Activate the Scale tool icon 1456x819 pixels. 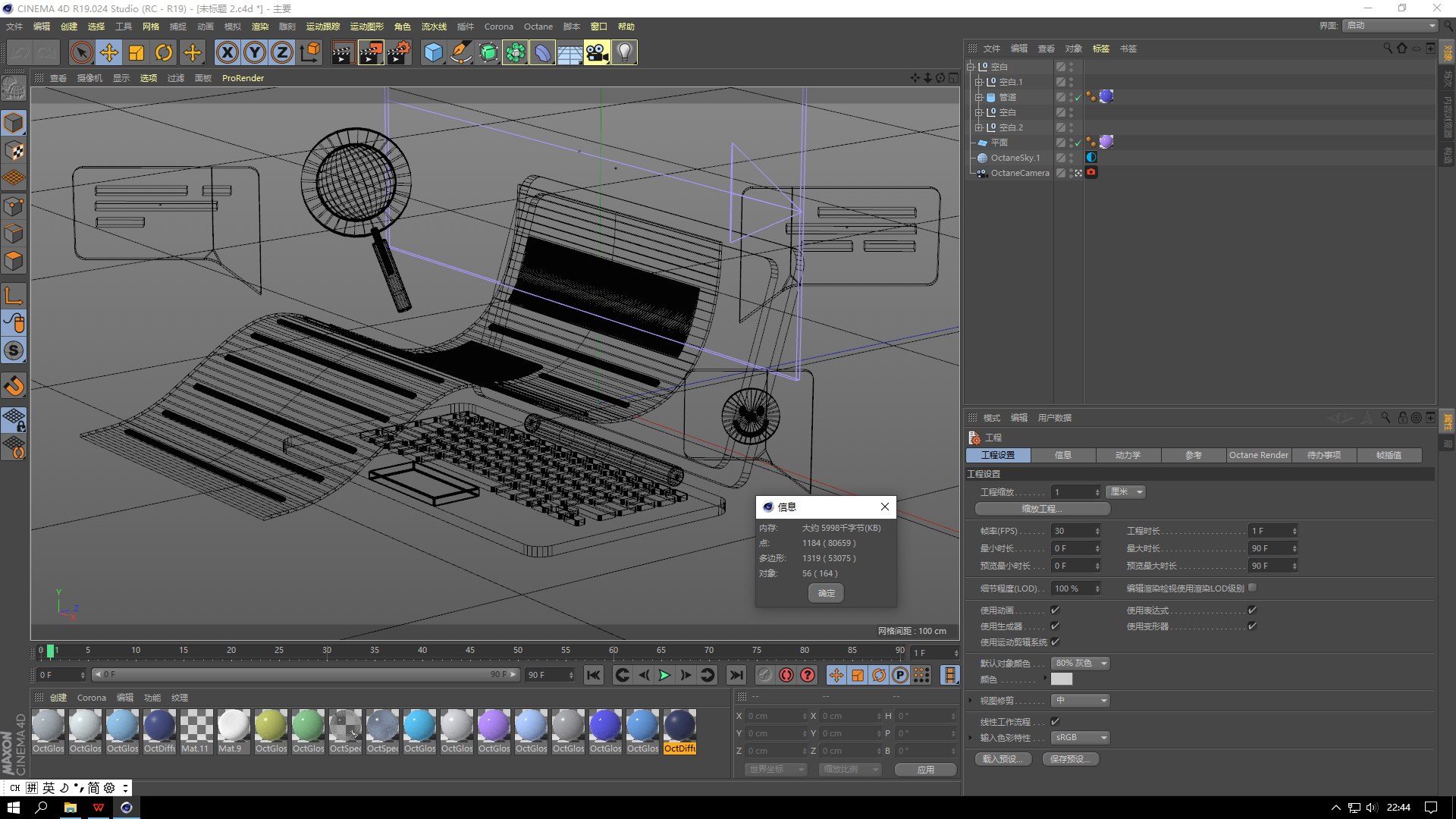pyautogui.click(x=136, y=52)
